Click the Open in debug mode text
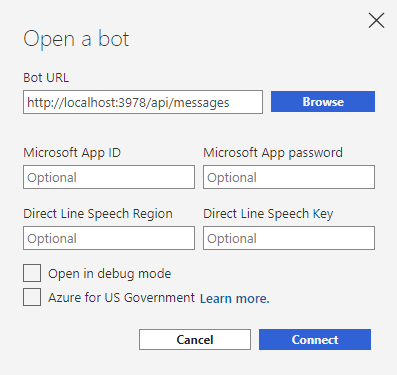The image size is (397, 375). point(110,274)
